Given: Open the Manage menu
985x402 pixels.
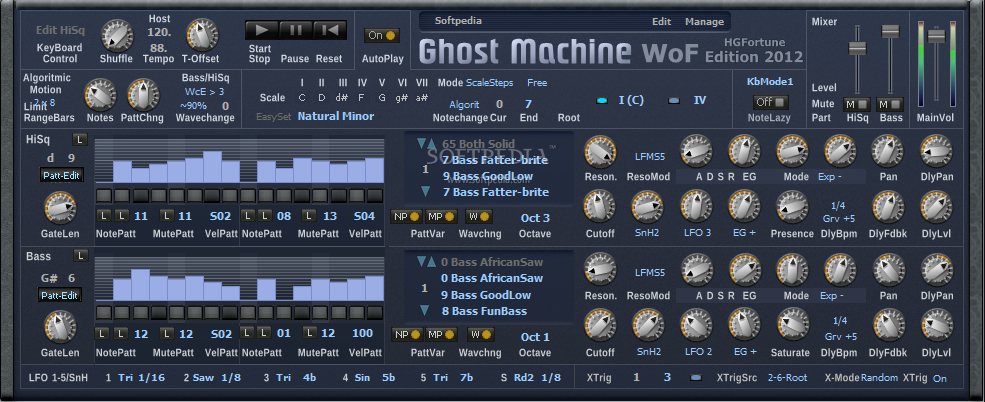Looking at the screenshot, I should (x=704, y=21).
